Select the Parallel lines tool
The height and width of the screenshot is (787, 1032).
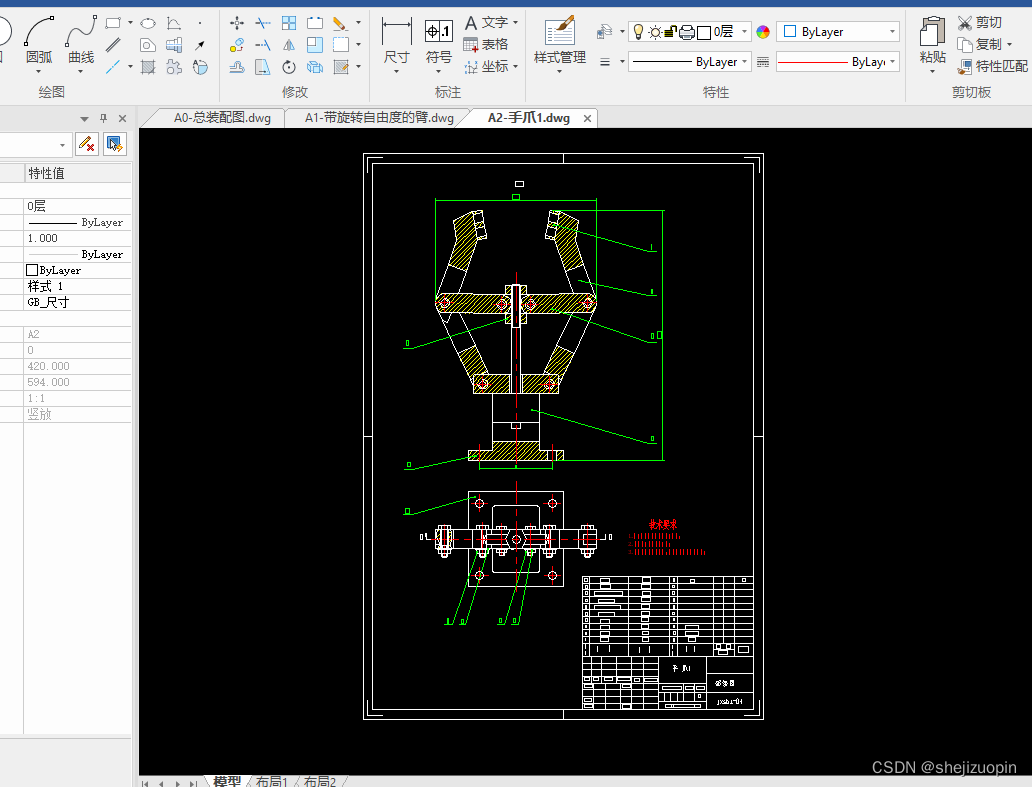[x=113, y=45]
